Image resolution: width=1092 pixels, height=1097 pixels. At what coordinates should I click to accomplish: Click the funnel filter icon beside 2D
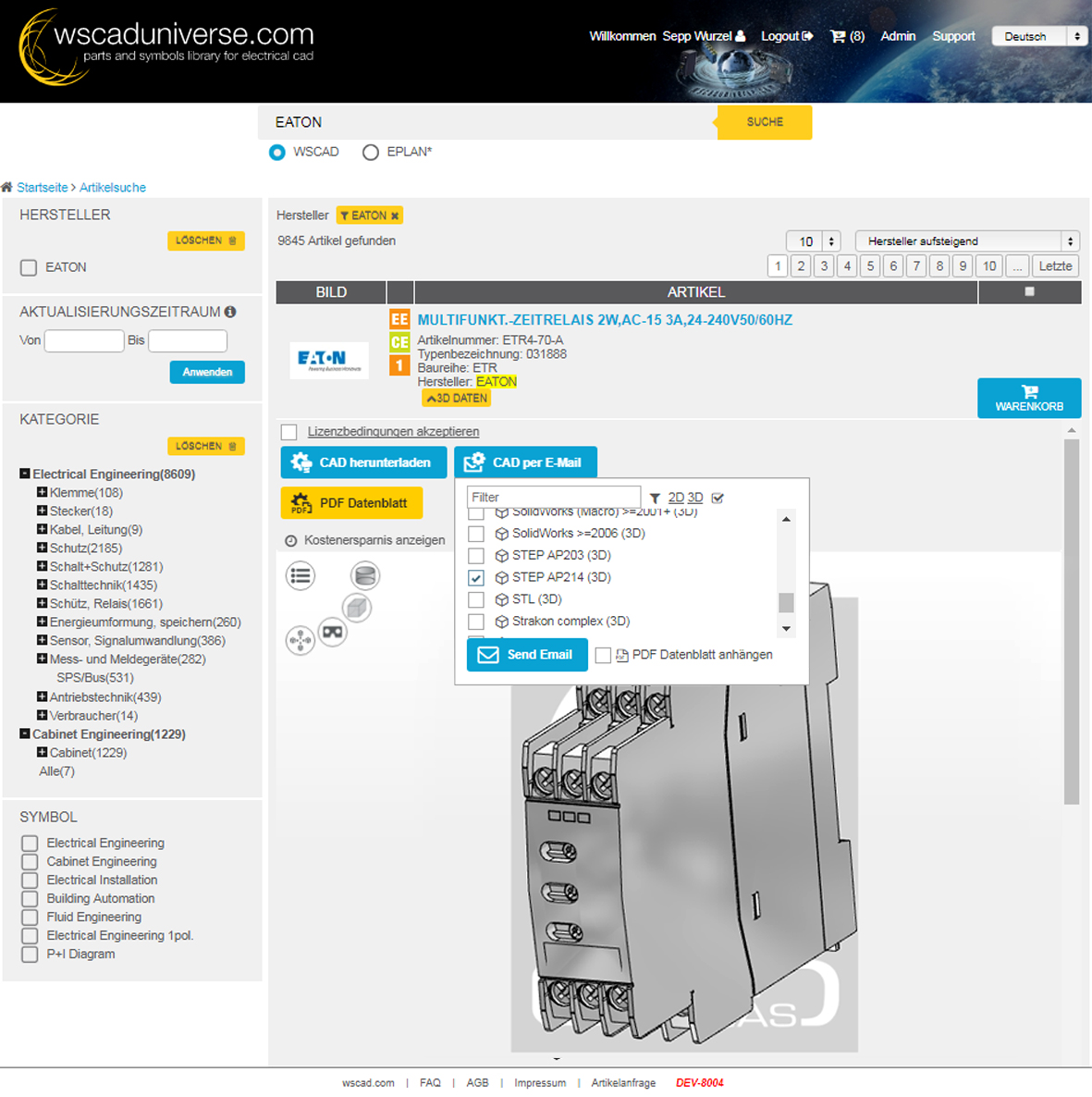coord(655,499)
